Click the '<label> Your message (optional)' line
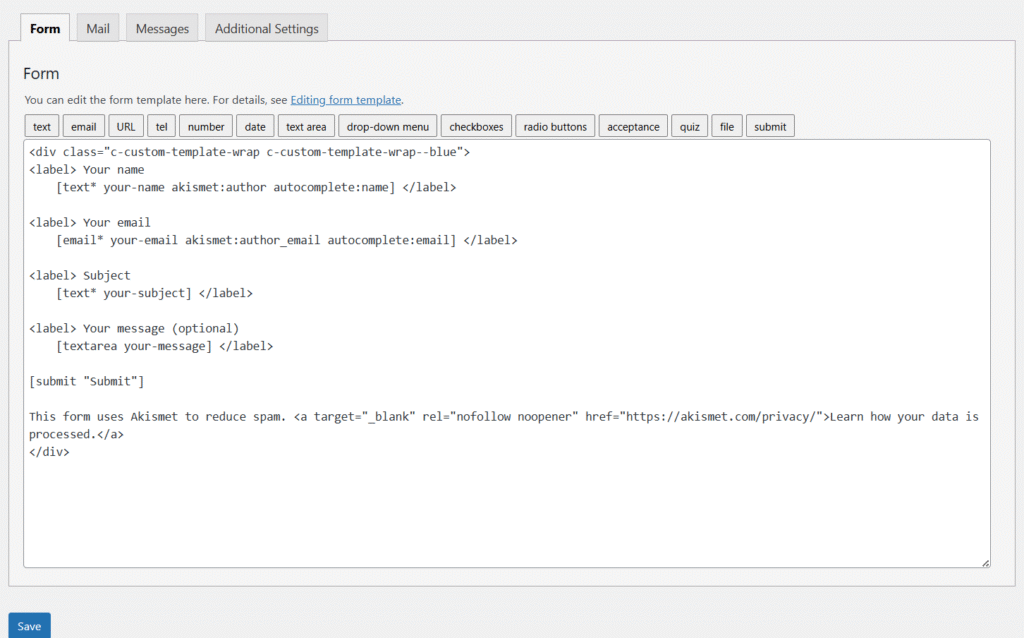Viewport: 1024px width, 638px height. 134,328
